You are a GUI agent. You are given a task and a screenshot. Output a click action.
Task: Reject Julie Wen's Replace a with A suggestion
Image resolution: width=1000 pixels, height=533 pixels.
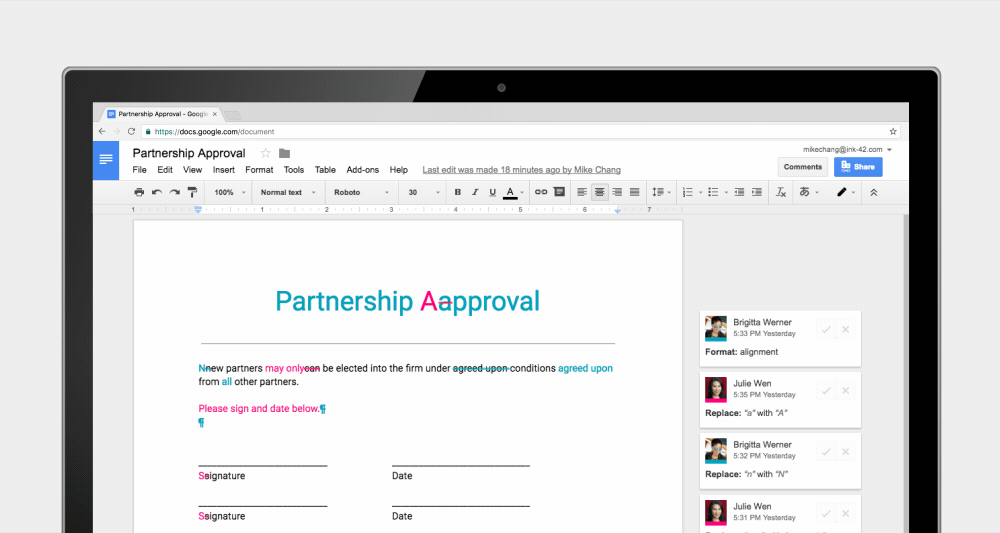coord(846,391)
